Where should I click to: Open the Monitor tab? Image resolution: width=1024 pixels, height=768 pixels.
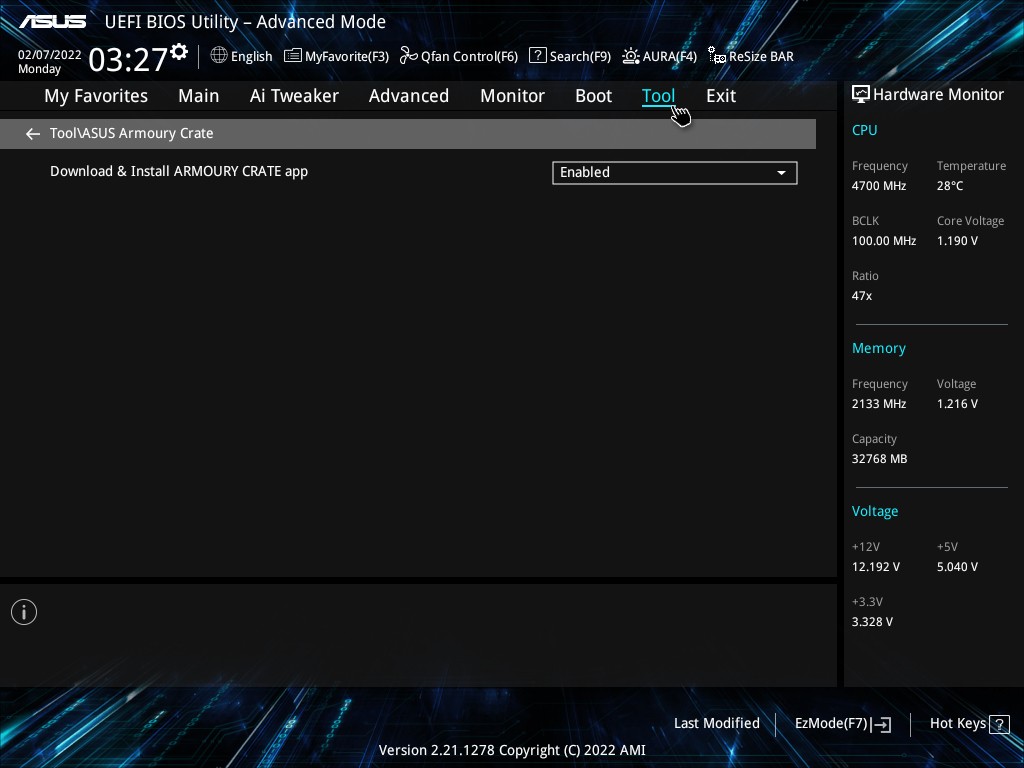(512, 96)
